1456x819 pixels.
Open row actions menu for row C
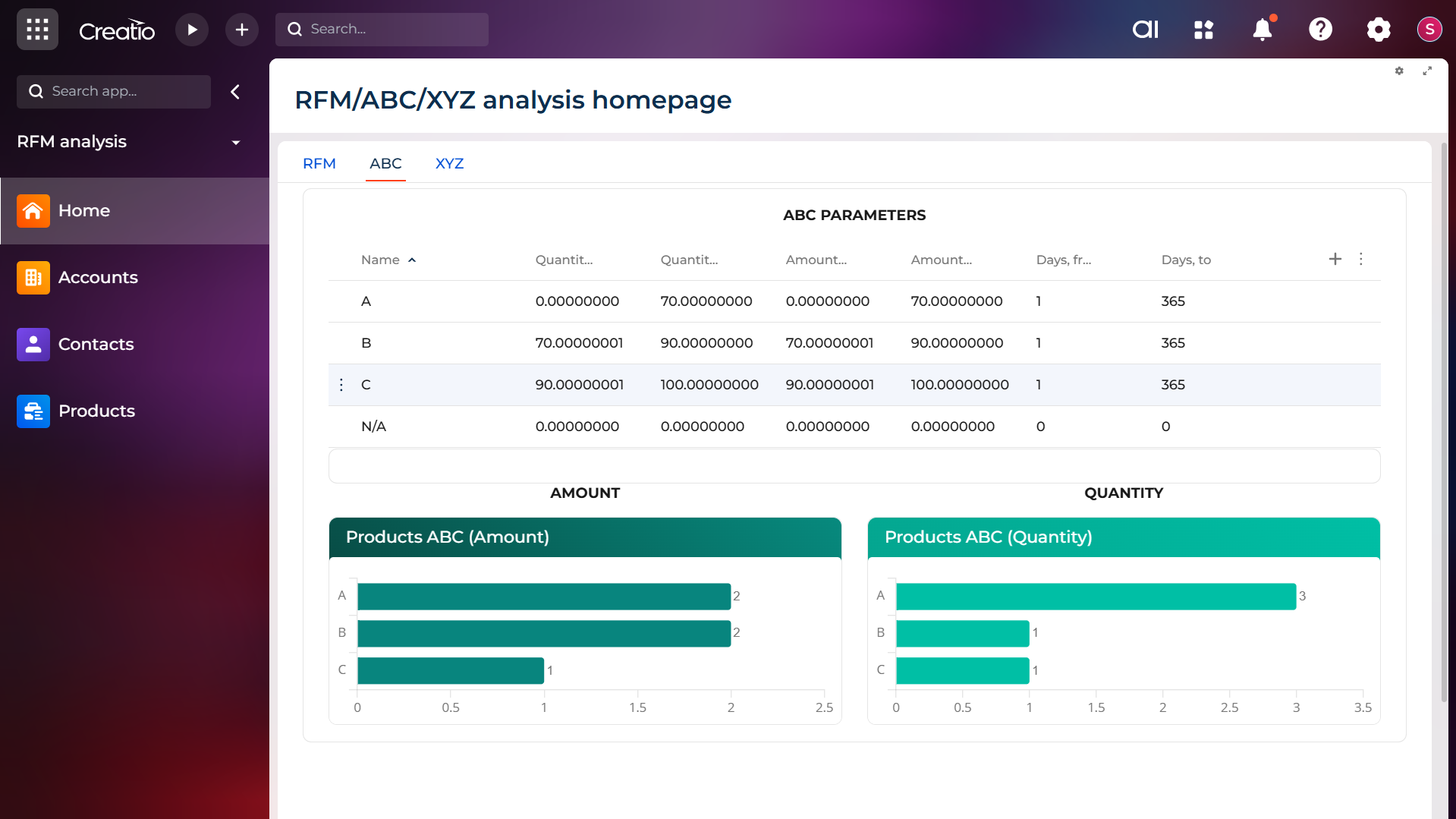click(x=341, y=385)
